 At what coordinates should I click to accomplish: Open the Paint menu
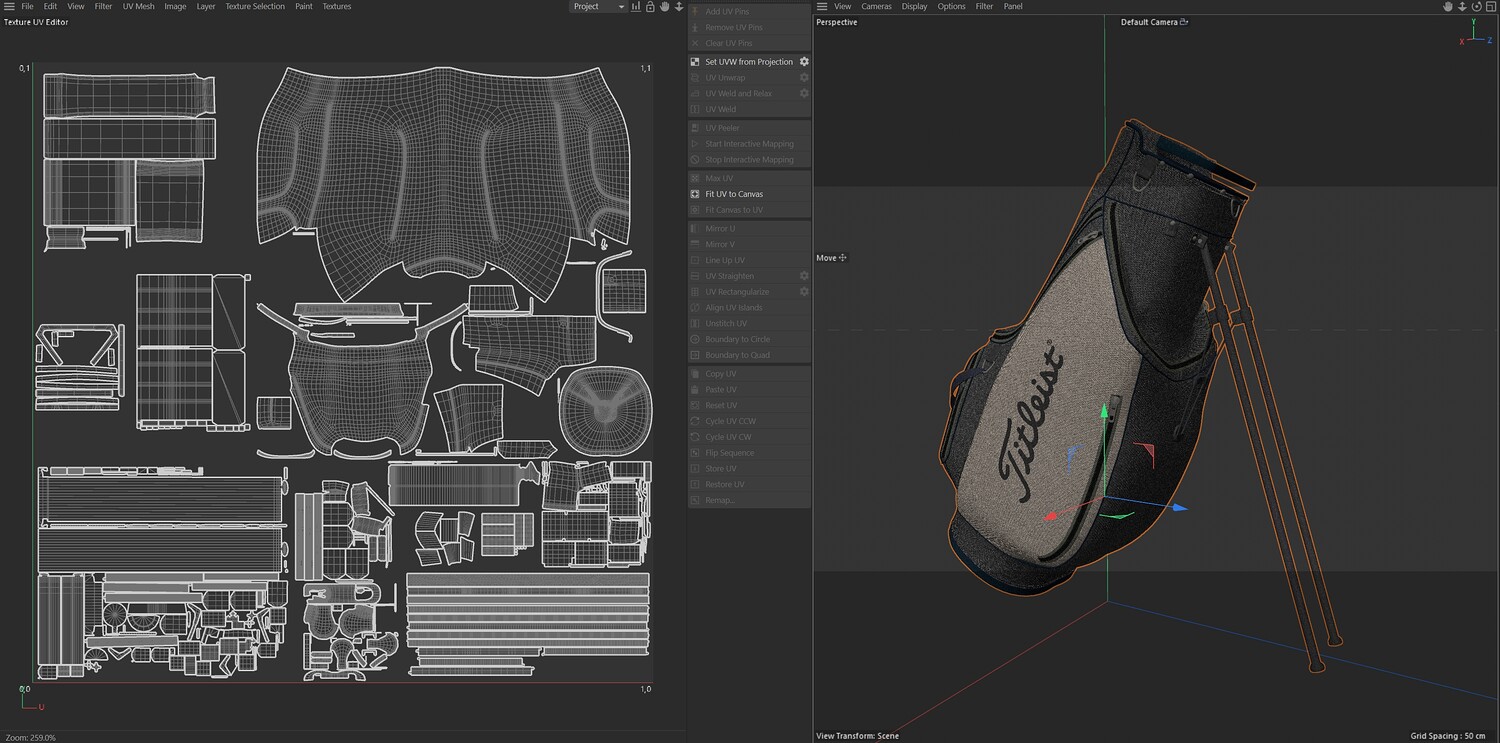[x=303, y=6]
